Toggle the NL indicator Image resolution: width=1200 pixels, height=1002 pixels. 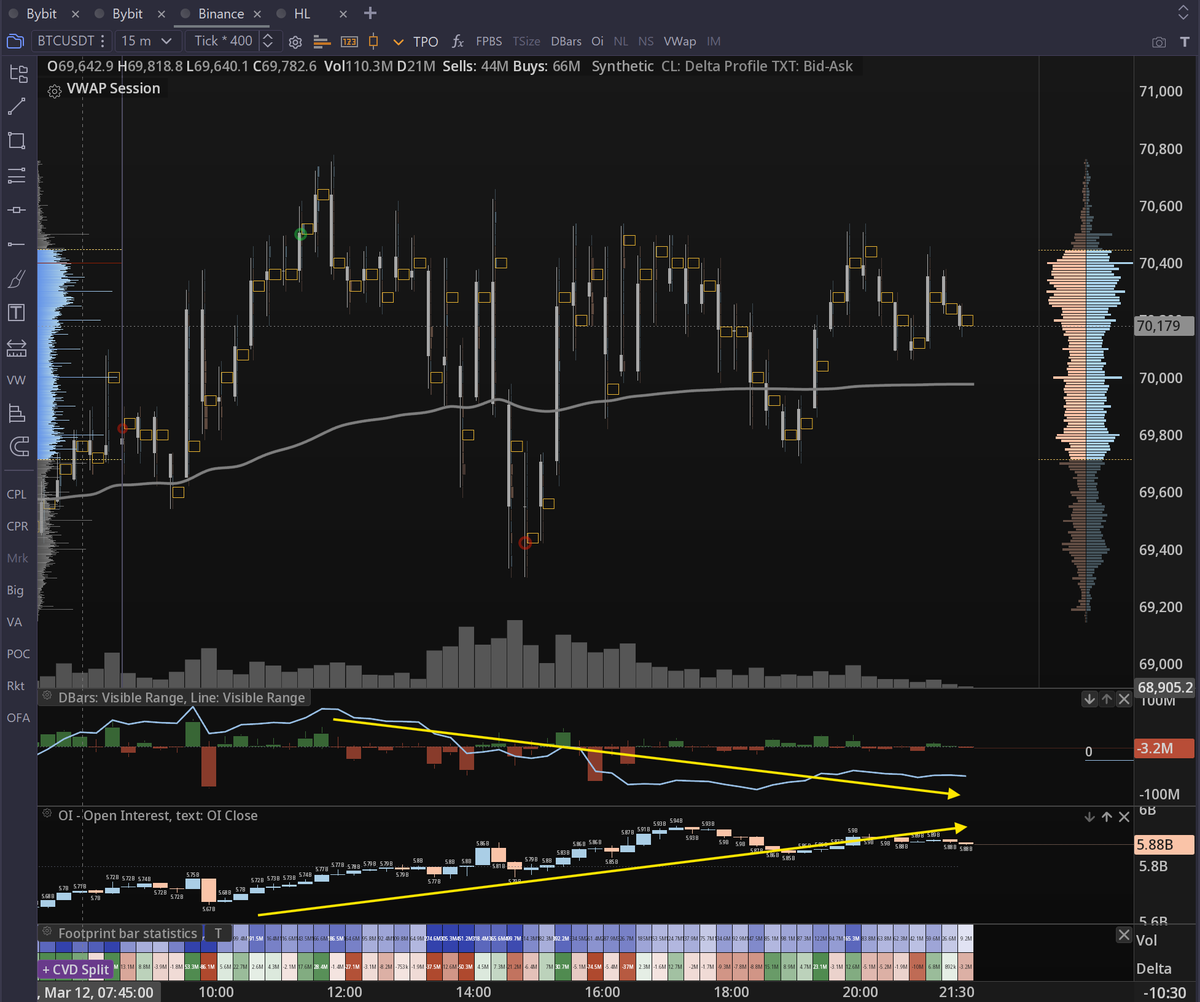pyautogui.click(x=621, y=42)
